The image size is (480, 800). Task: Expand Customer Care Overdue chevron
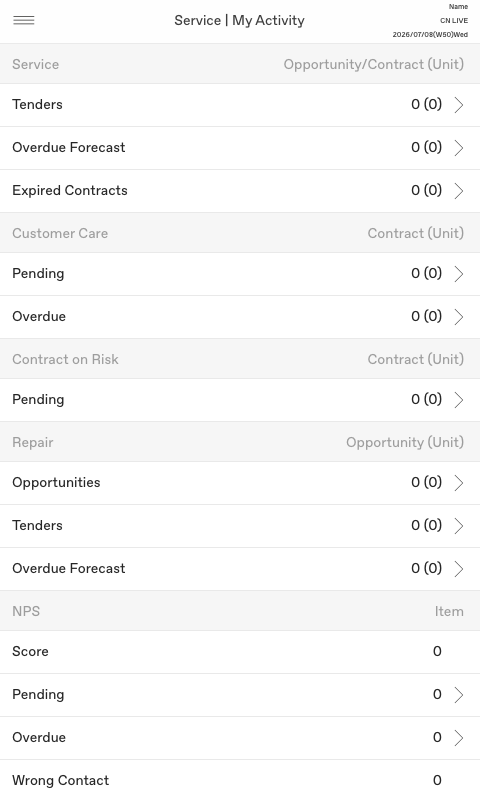click(x=459, y=317)
